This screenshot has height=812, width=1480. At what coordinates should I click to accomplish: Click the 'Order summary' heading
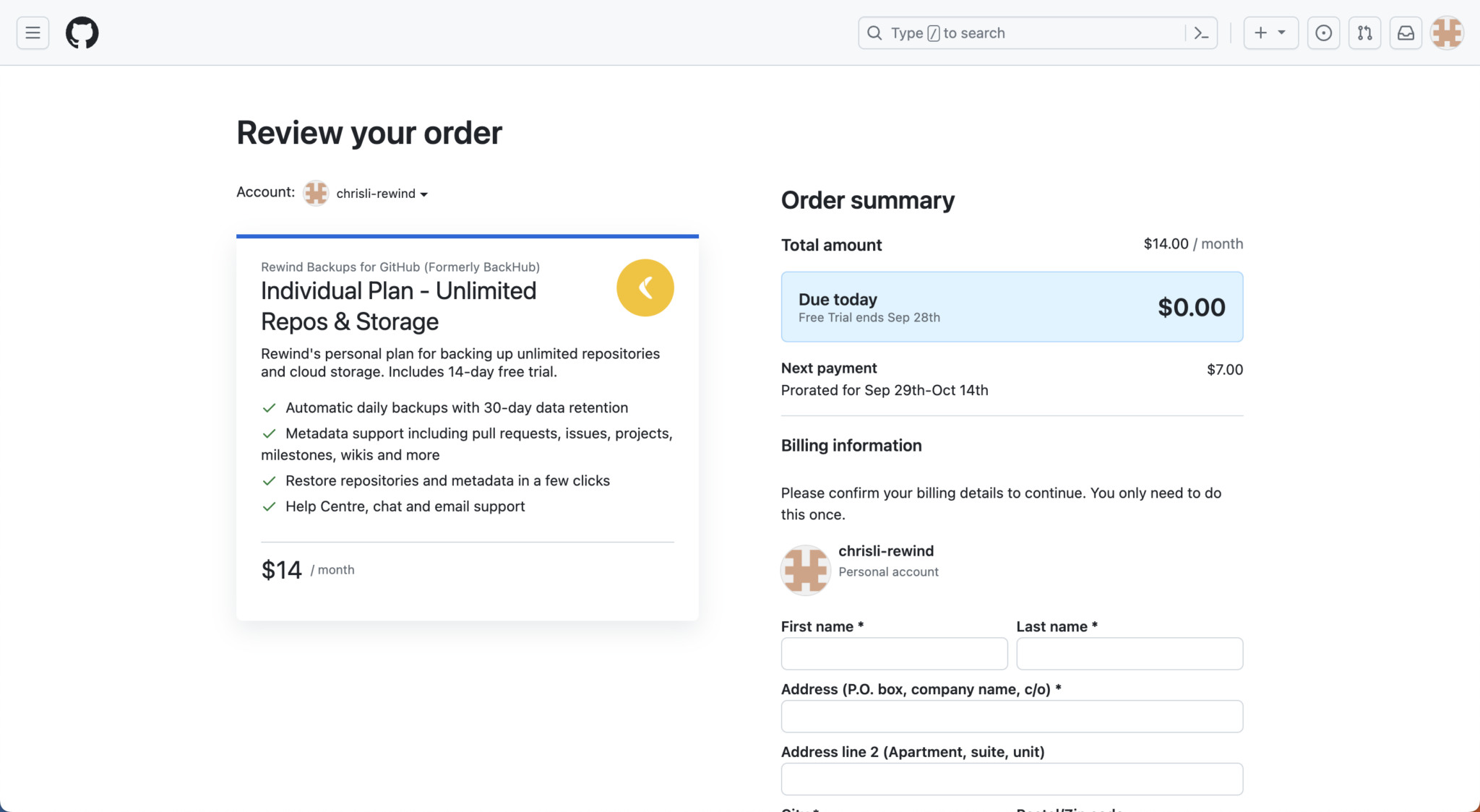click(868, 200)
